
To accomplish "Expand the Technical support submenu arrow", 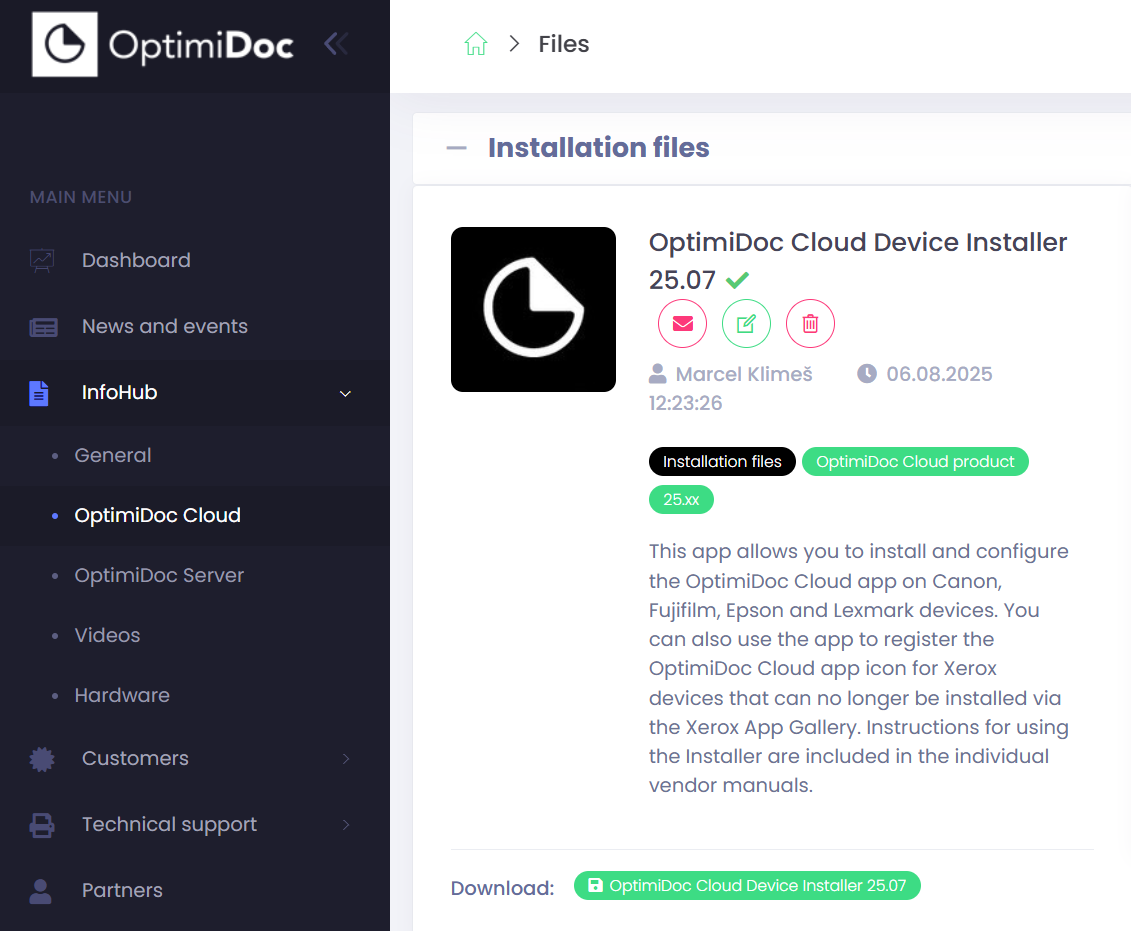I will [346, 825].
